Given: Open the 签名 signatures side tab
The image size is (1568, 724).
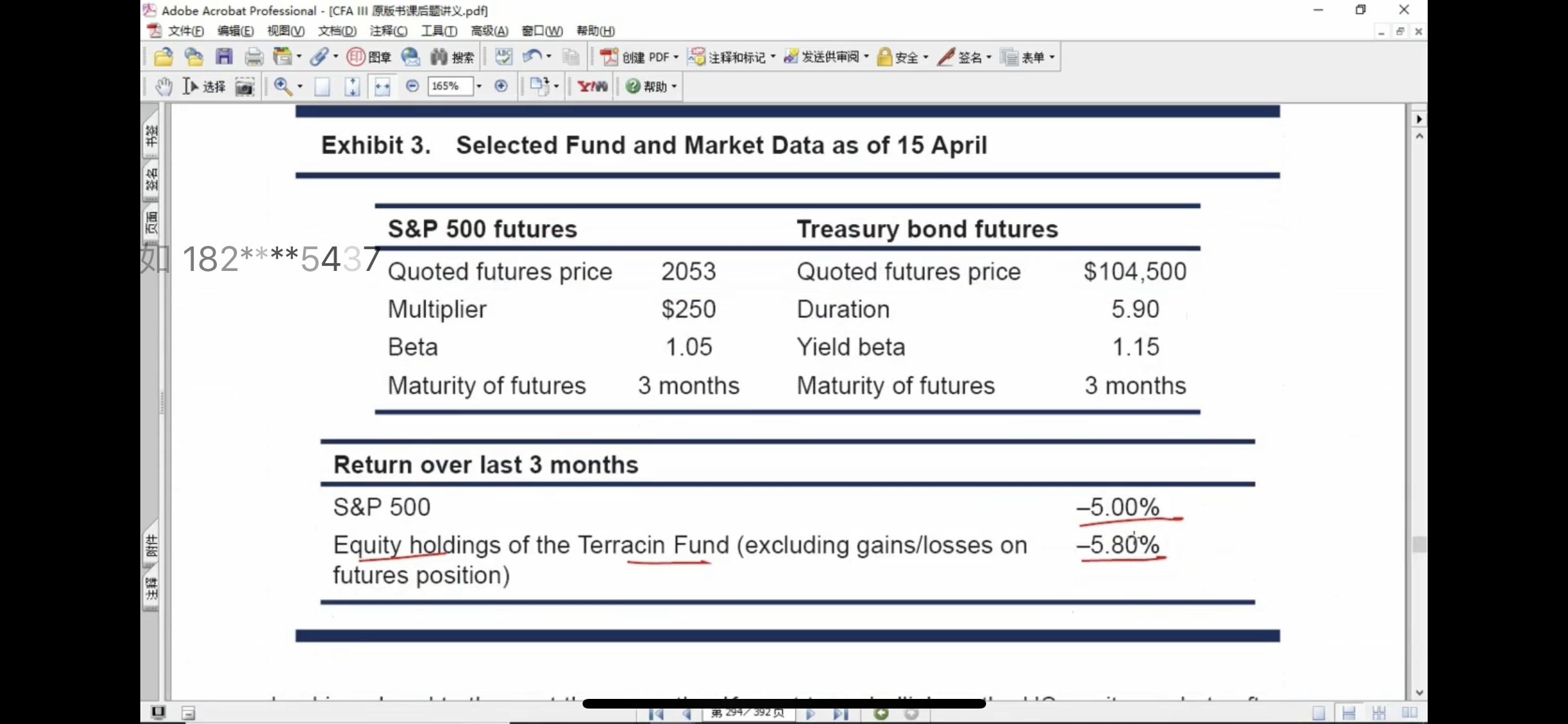Looking at the screenshot, I should (x=151, y=180).
